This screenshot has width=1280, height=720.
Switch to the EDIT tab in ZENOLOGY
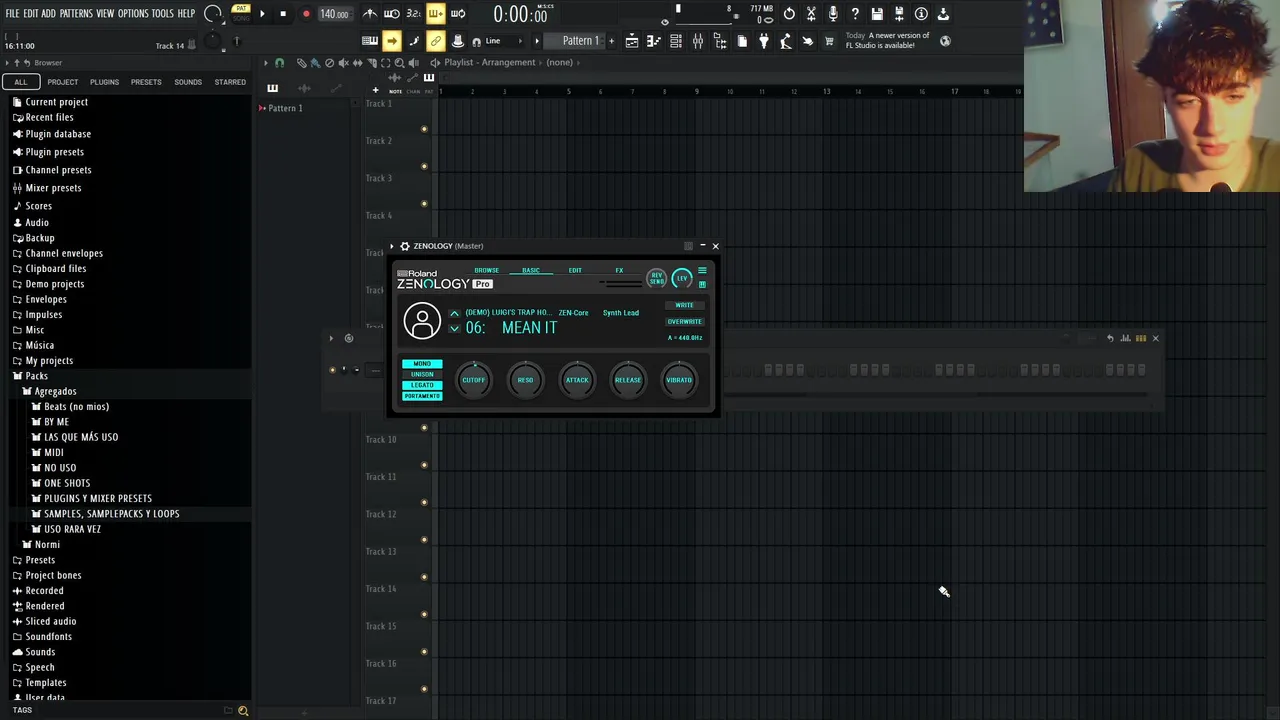575,270
